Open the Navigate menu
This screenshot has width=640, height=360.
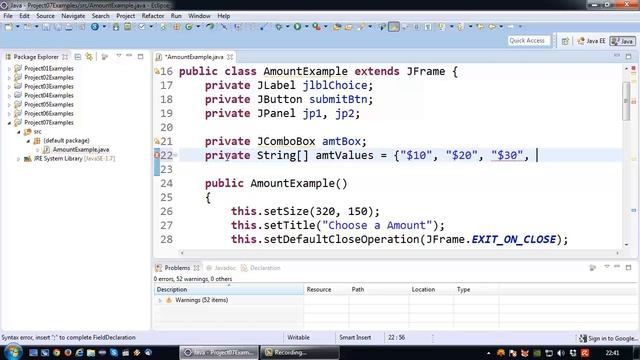coord(73,16)
